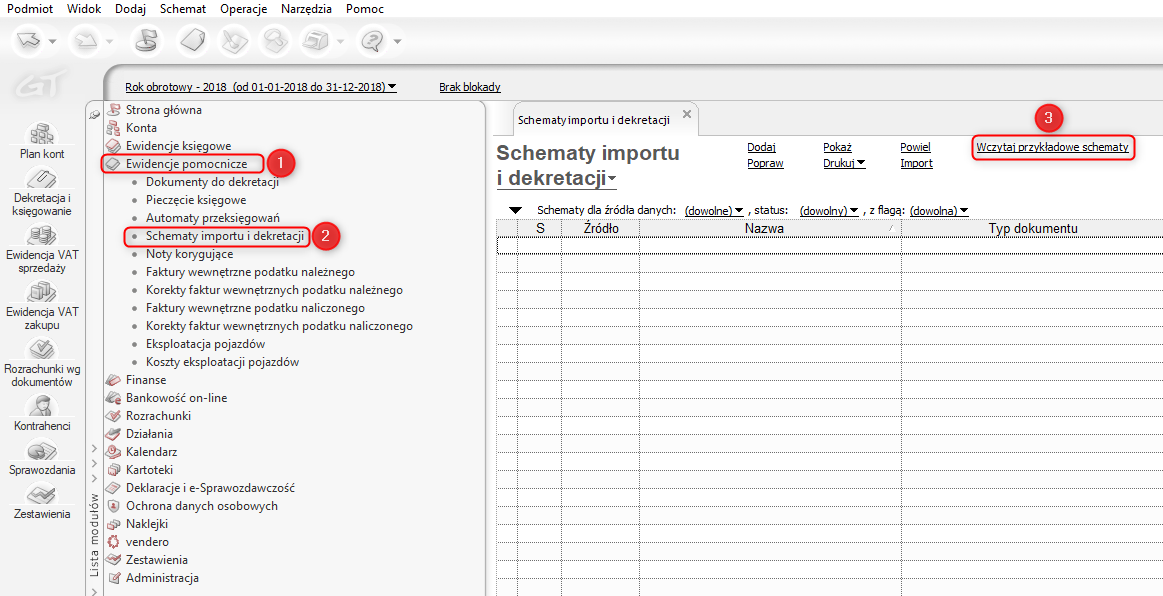Screen dimensions: 1163x596
Task: Click the blank page toolbar icon
Action: 193,41
